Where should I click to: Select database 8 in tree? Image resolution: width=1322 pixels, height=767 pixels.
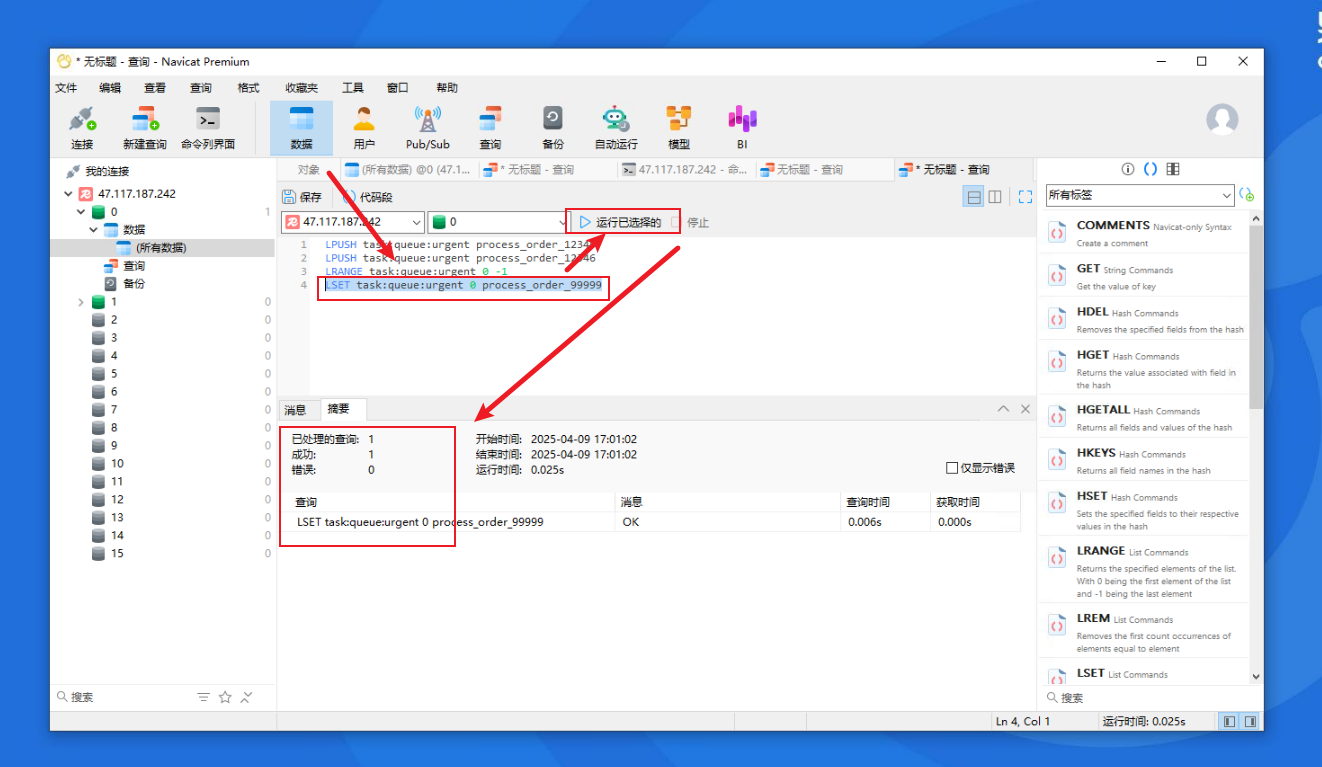[114, 428]
